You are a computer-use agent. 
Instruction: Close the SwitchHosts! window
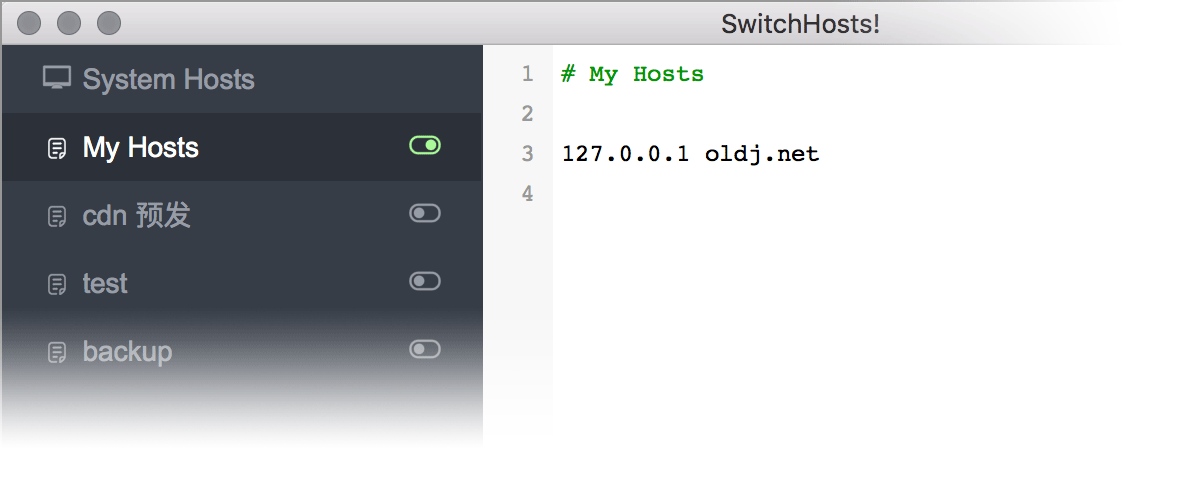pos(30,23)
